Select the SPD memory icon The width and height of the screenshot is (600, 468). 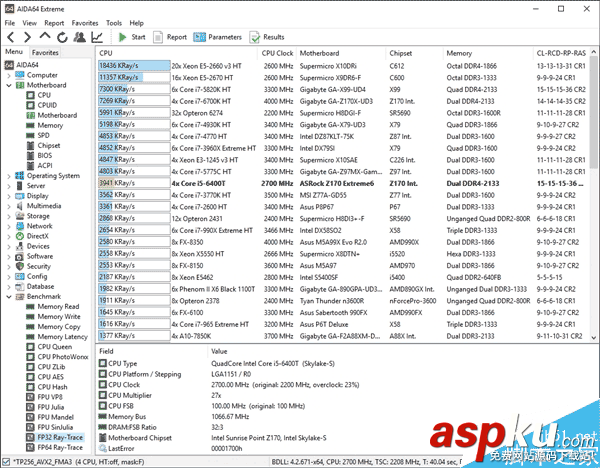pyautogui.click(x=31, y=135)
